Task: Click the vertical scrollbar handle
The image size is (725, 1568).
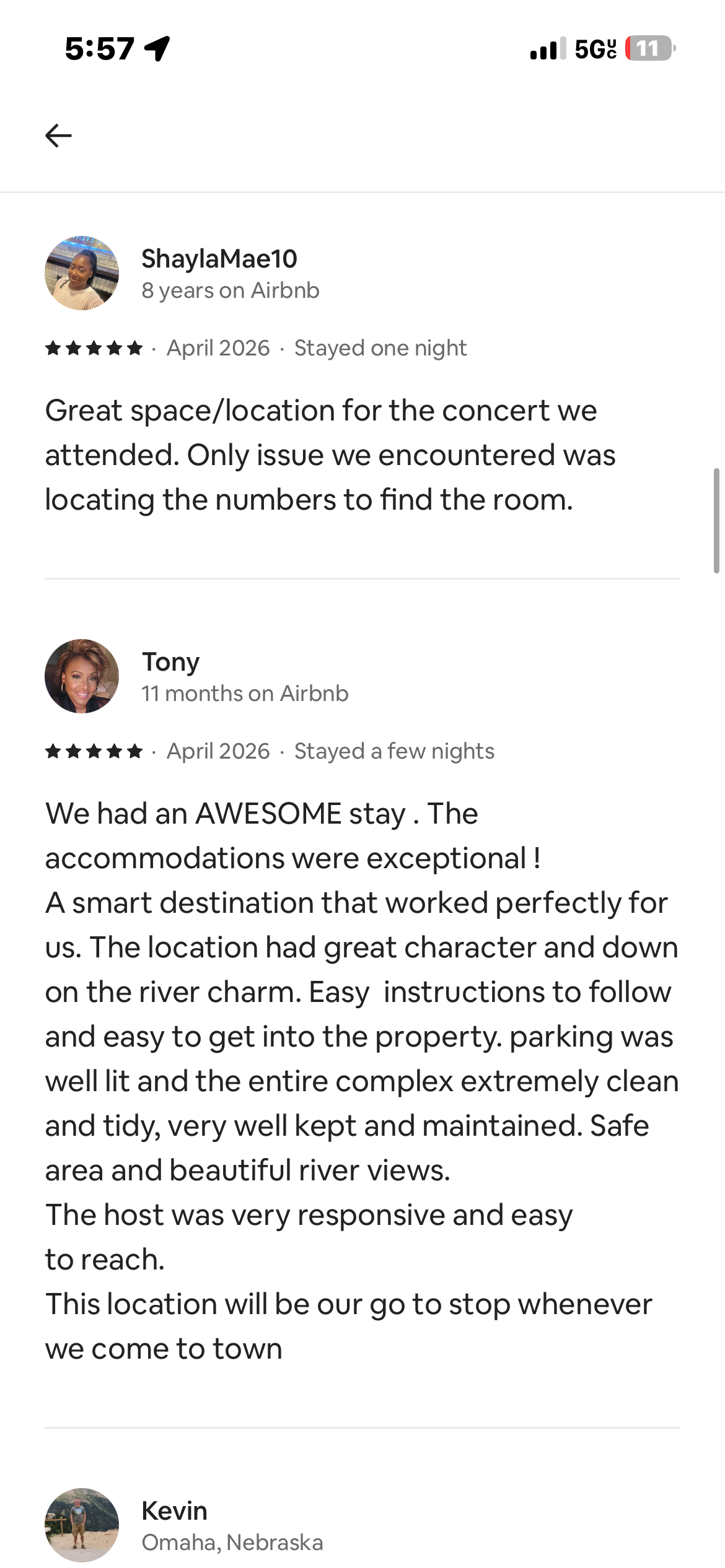Action: pyautogui.click(x=716, y=521)
